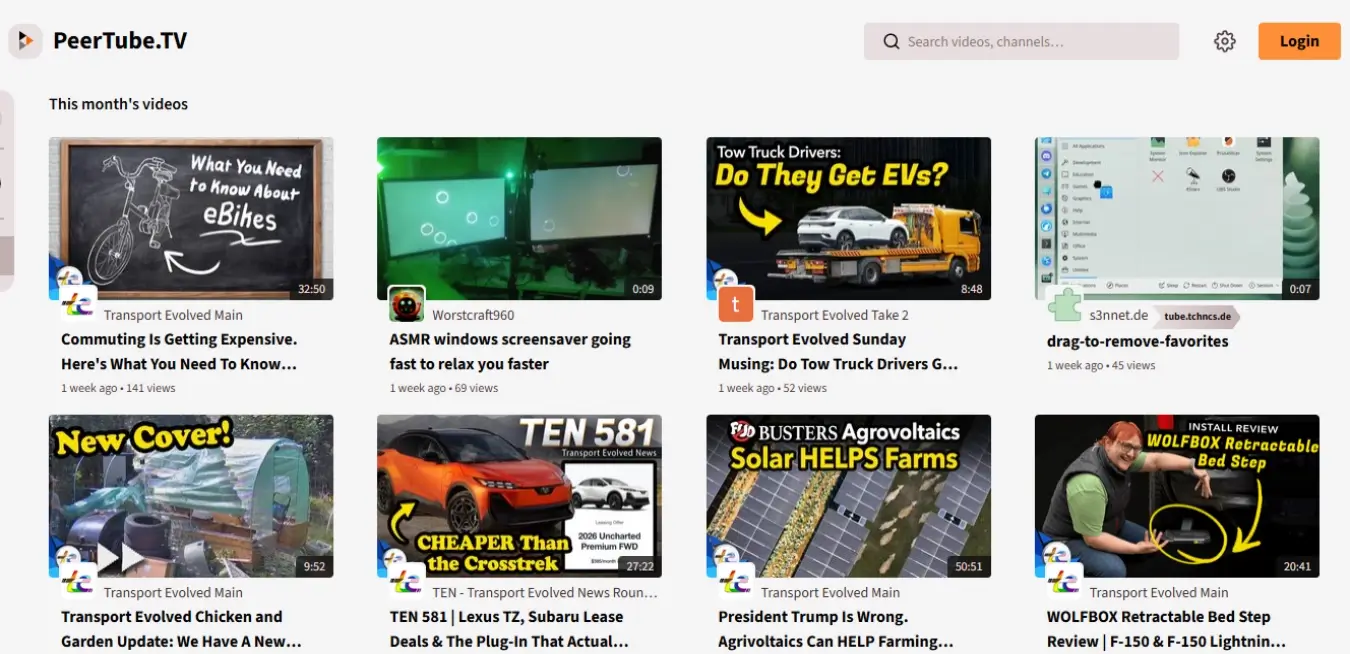
Task: Open the drag-to-remove-favorites video thumbnail
Action: point(1177,218)
